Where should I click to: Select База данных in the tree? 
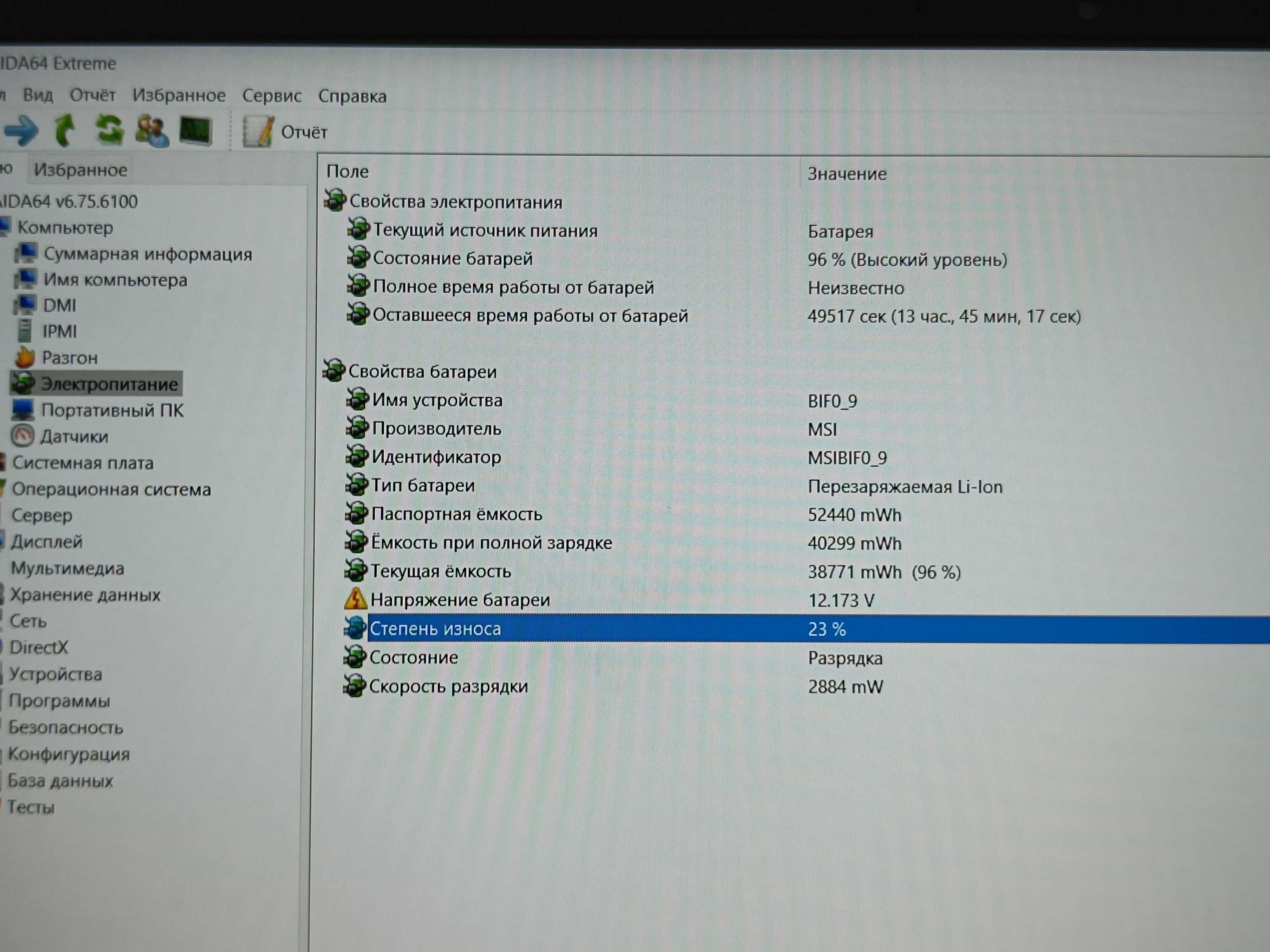pyautogui.click(x=60, y=781)
